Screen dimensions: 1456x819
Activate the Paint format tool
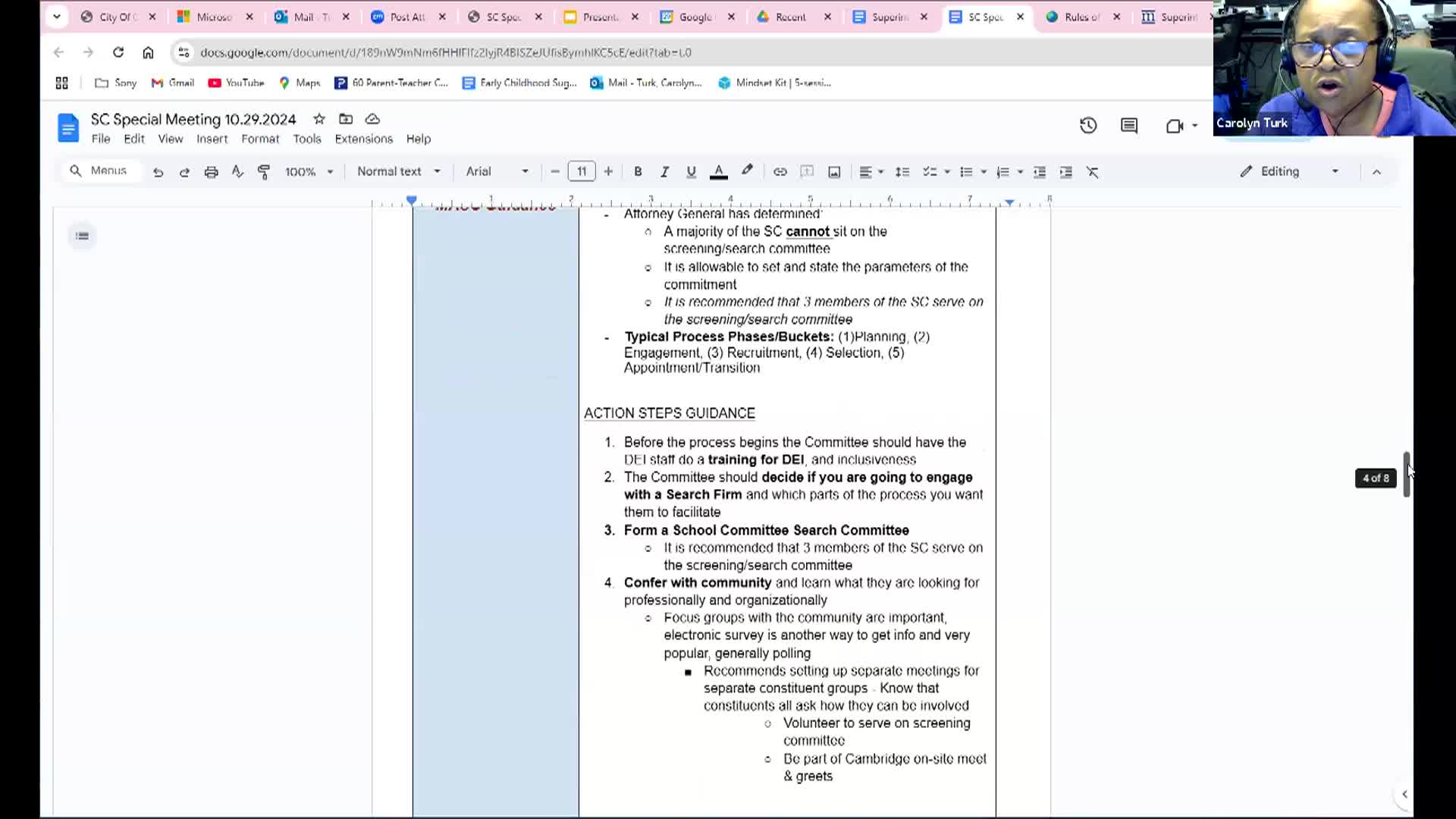(x=264, y=172)
